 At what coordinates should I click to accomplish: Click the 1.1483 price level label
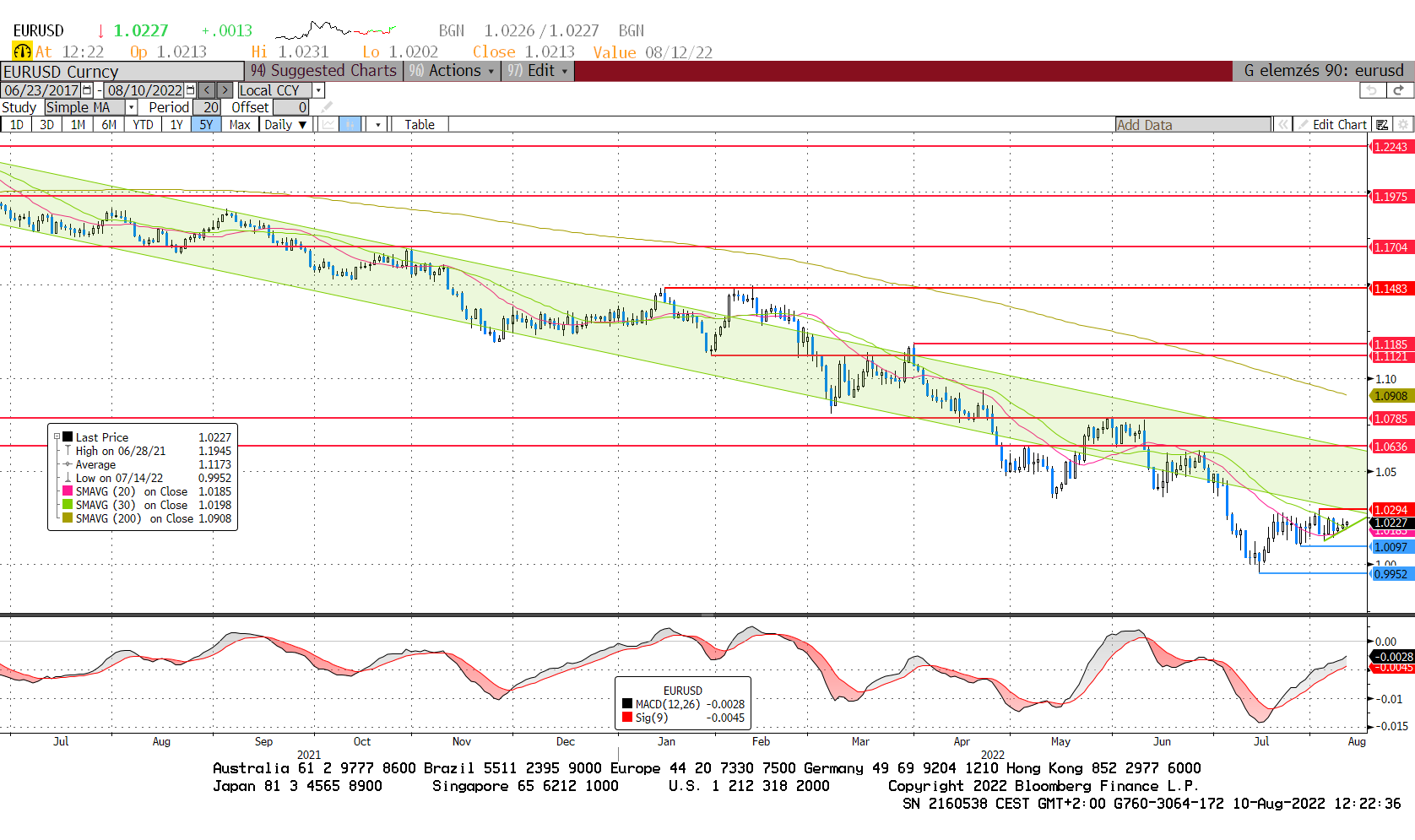pyautogui.click(x=1391, y=289)
